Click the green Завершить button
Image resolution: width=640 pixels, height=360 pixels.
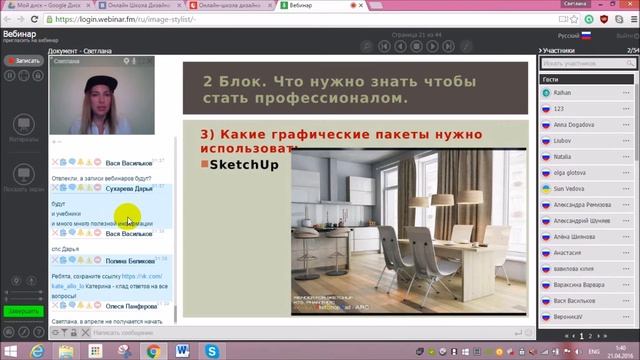tap(24, 311)
